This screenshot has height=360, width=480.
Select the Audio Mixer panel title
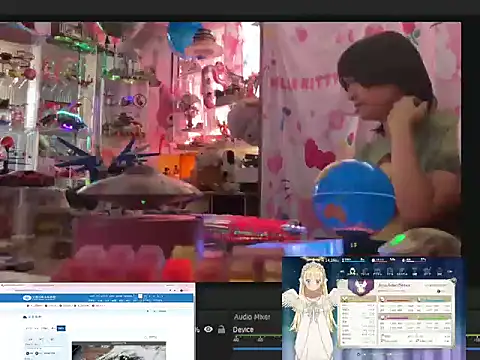252,317
